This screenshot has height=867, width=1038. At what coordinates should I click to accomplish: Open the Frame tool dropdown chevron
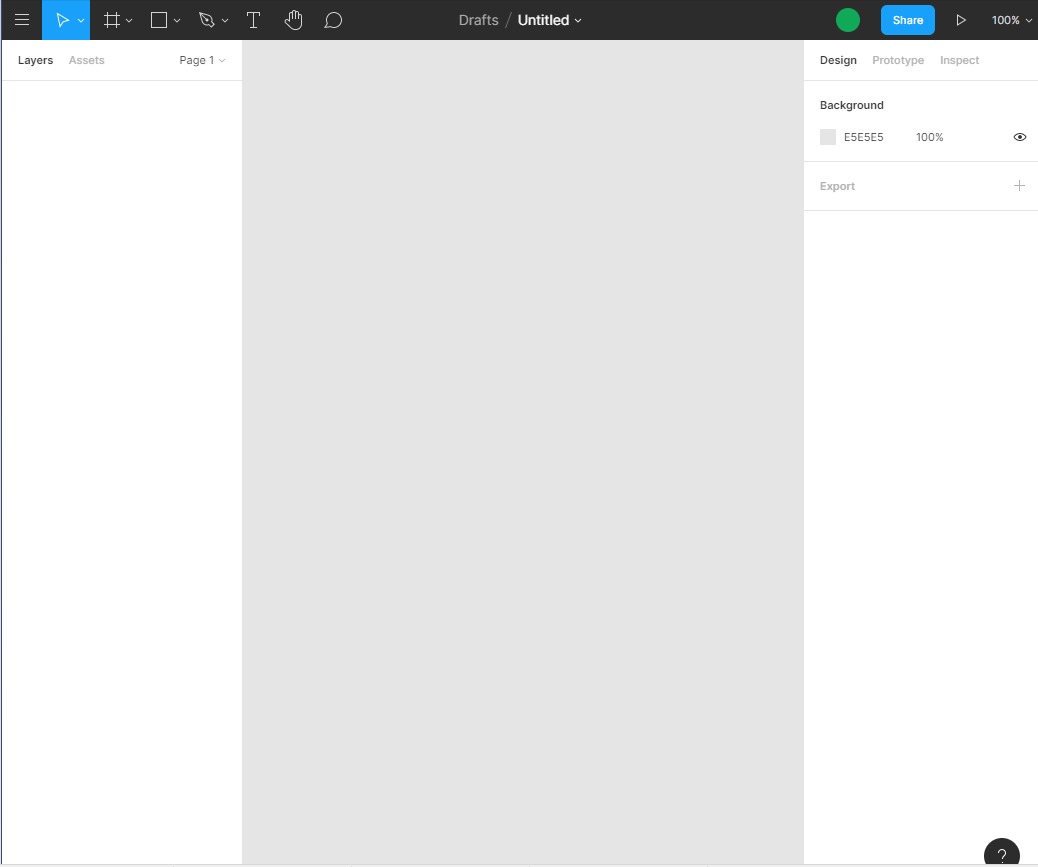pyautogui.click(x=129, y=21)
